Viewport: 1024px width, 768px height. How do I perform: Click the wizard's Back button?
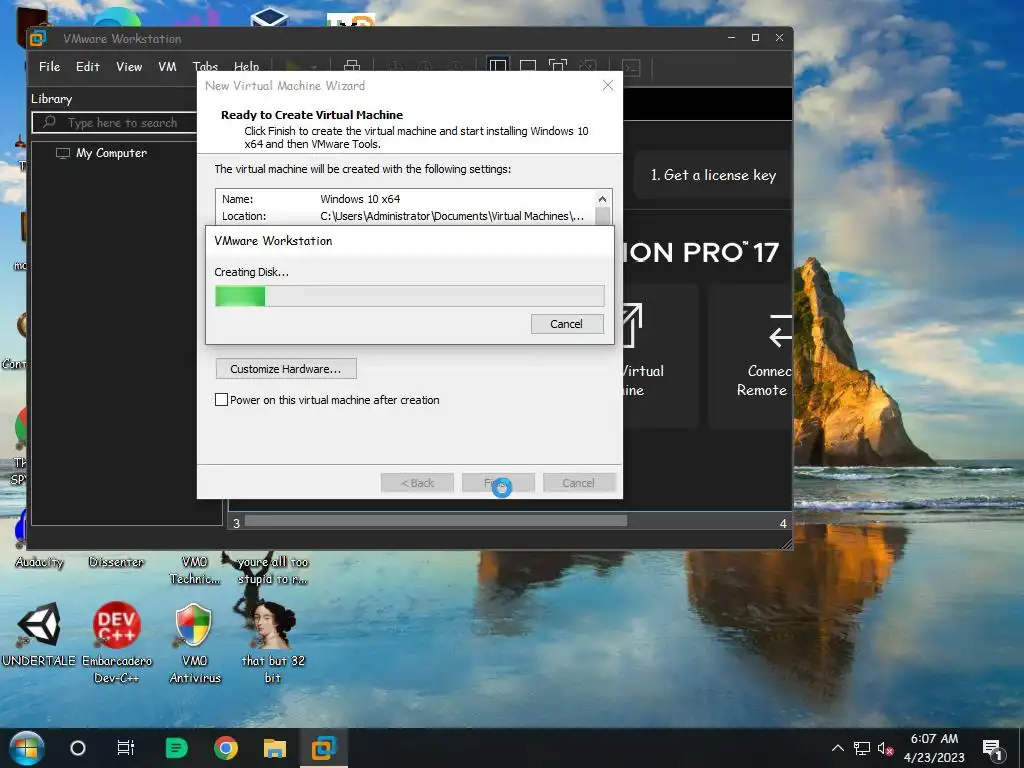(417, 483)
